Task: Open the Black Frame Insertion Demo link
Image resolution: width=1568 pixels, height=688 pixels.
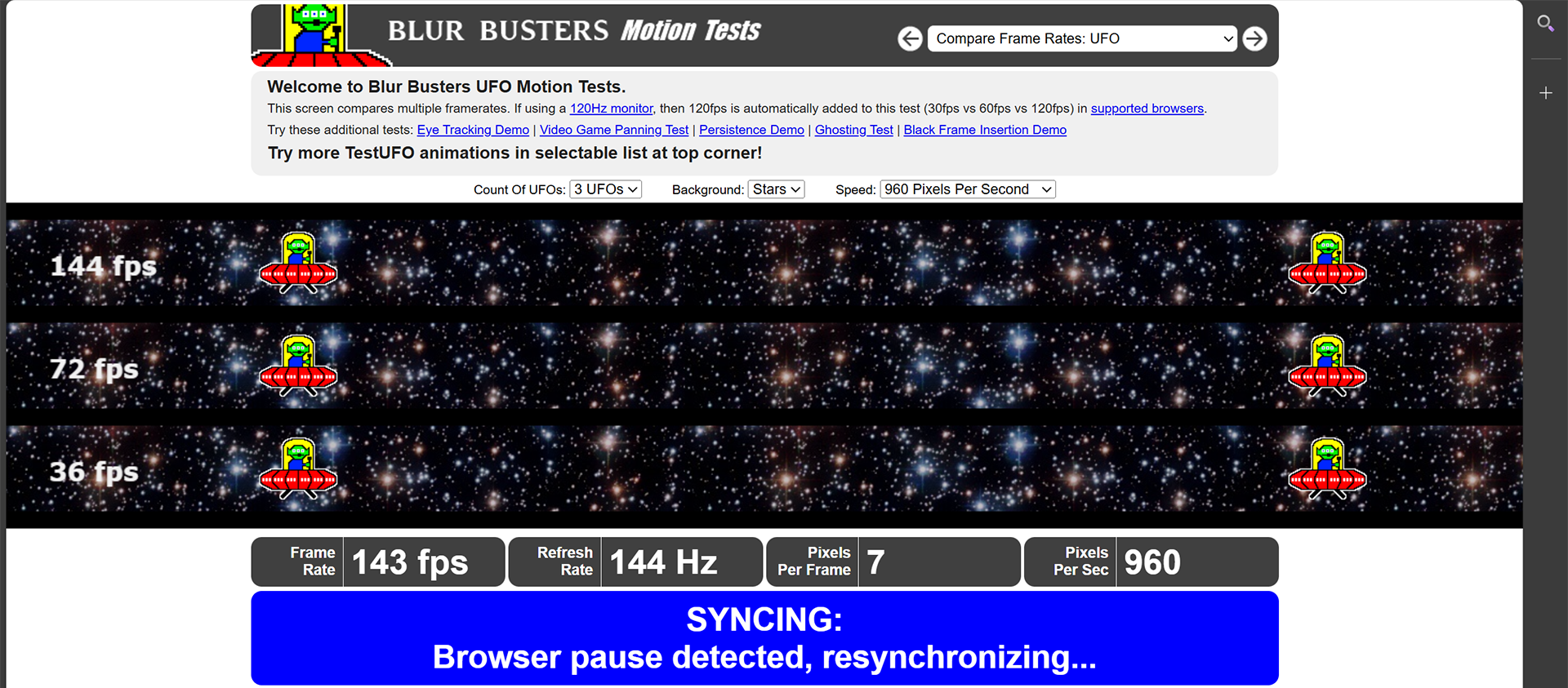Action: coord(985,130)
